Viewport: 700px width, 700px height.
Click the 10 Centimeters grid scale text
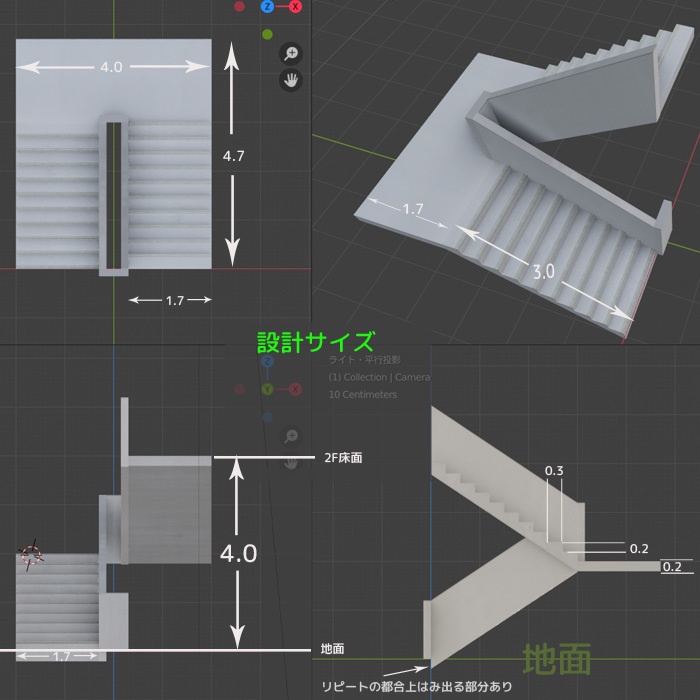(363, 394)
